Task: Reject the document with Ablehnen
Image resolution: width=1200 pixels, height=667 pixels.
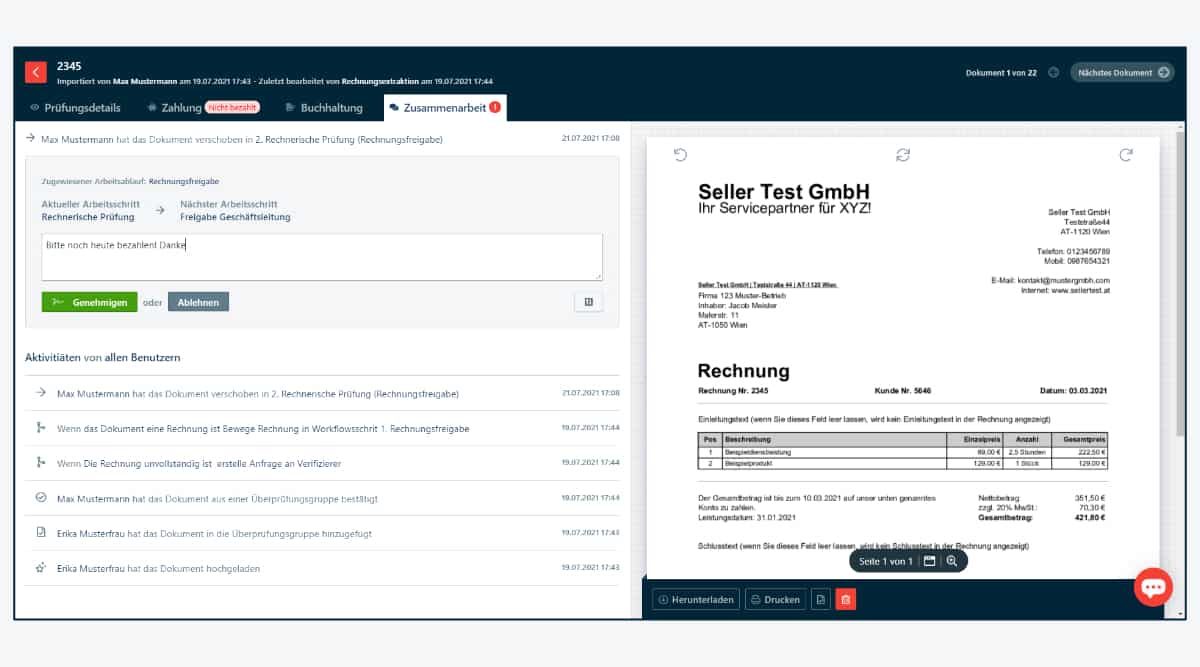Action: 198,301
